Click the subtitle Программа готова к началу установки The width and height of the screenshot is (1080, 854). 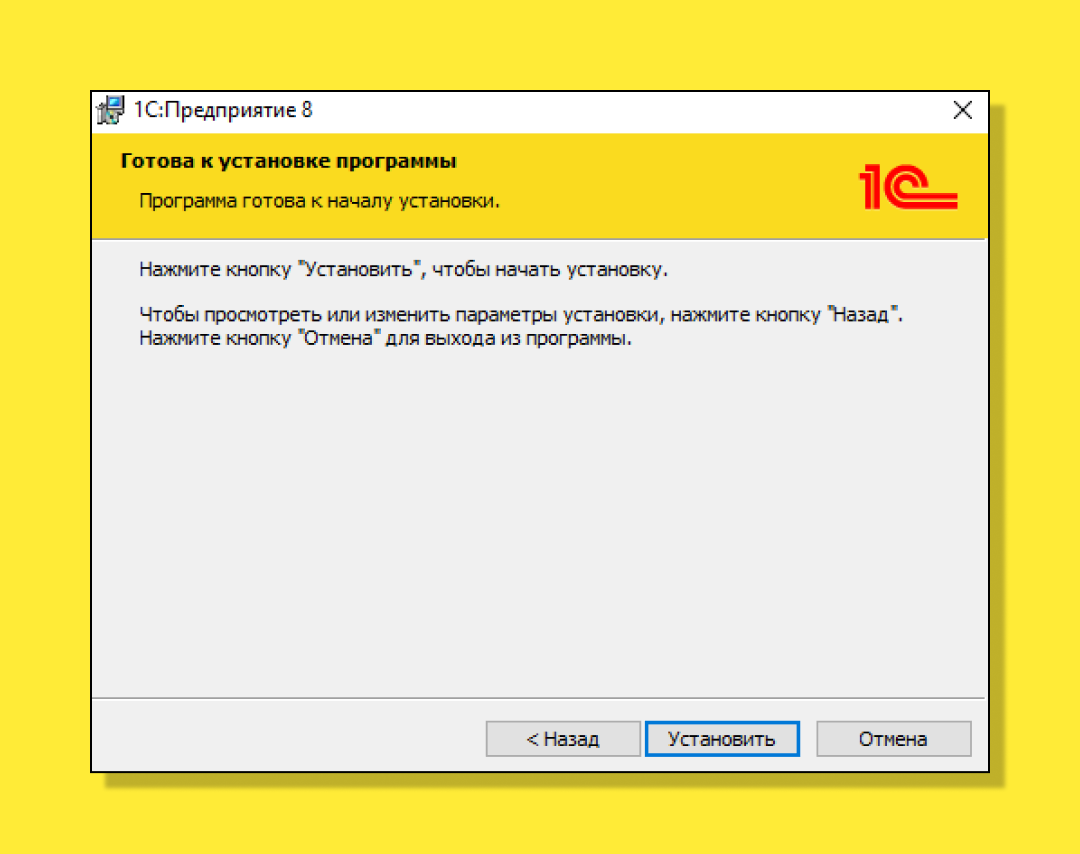click(319, 201)
